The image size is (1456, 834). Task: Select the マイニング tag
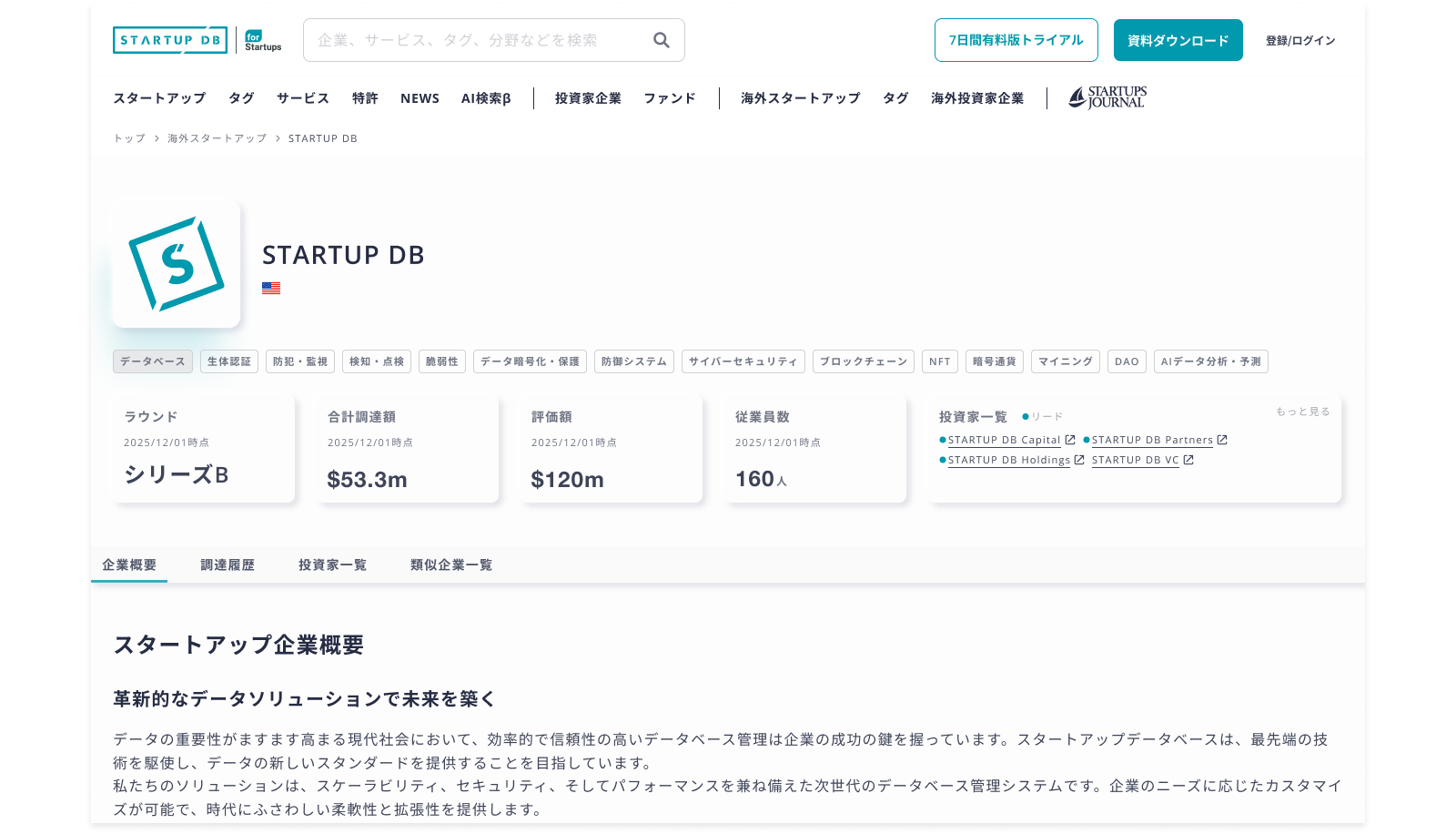pyautogui.click(x=1066, y=361)
